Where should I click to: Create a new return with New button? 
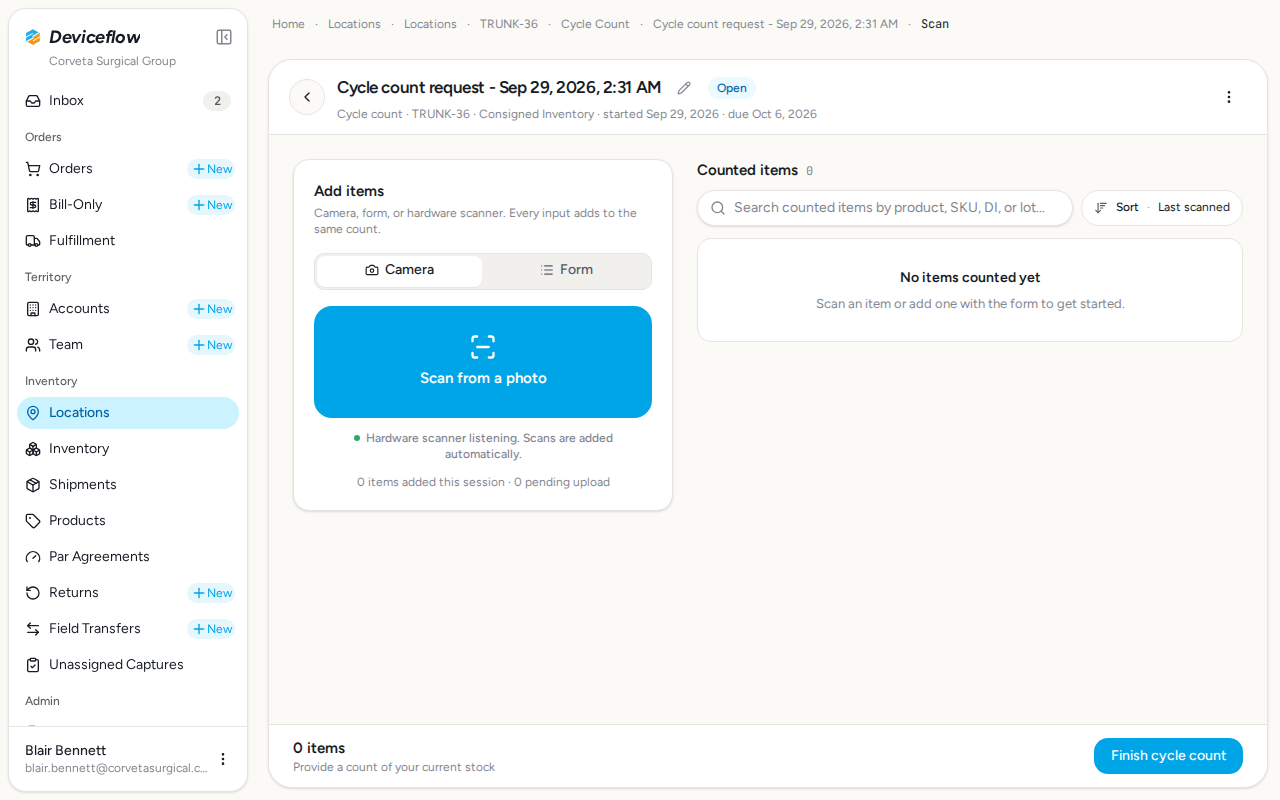[x=212, y=593]
